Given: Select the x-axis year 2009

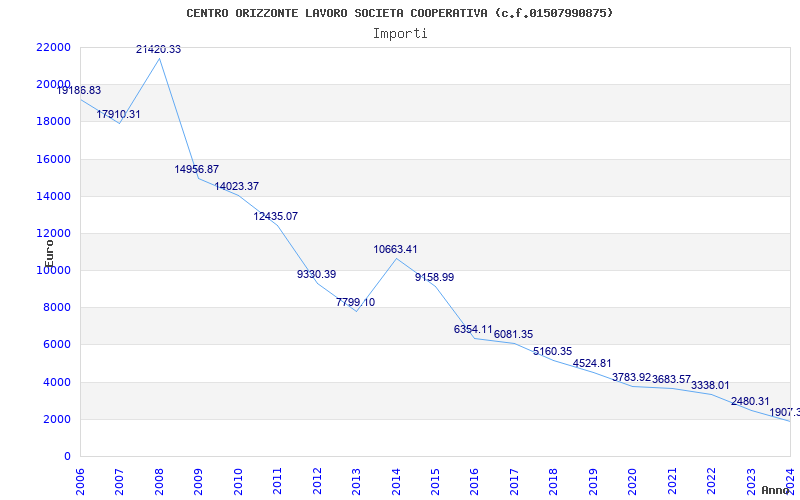Looking at the screenshot, I should pyautogui.click(x=198, y=481).
